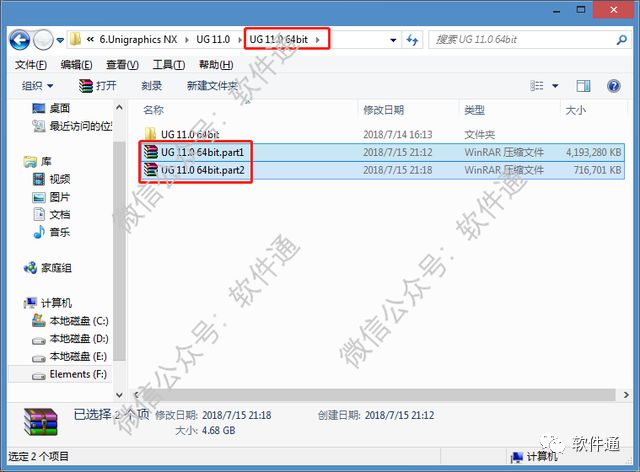
Task: Open the 编辑(E) menu
Action: [x=76, y=65]
